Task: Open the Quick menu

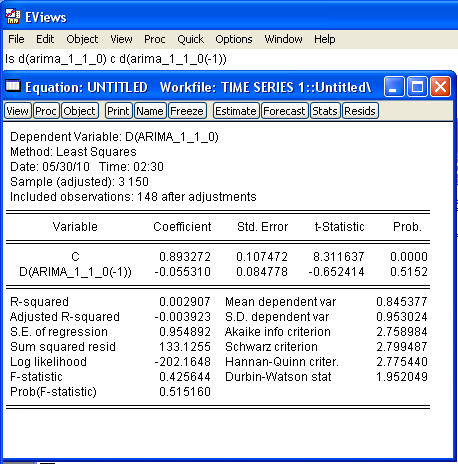Action: pos(190,39)
